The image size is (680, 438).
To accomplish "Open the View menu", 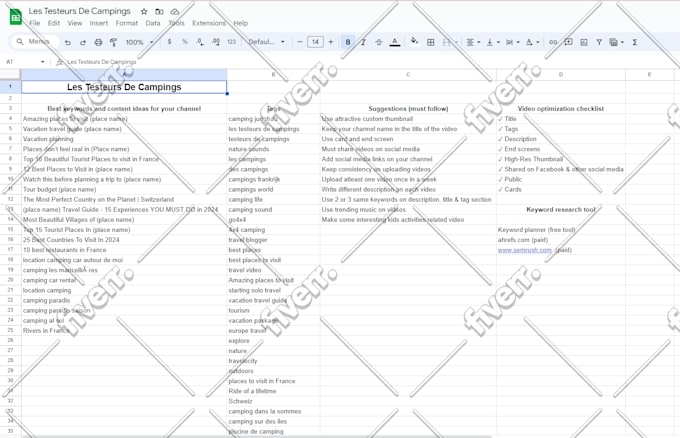I will pyautogui.click(x=75, y=23).
